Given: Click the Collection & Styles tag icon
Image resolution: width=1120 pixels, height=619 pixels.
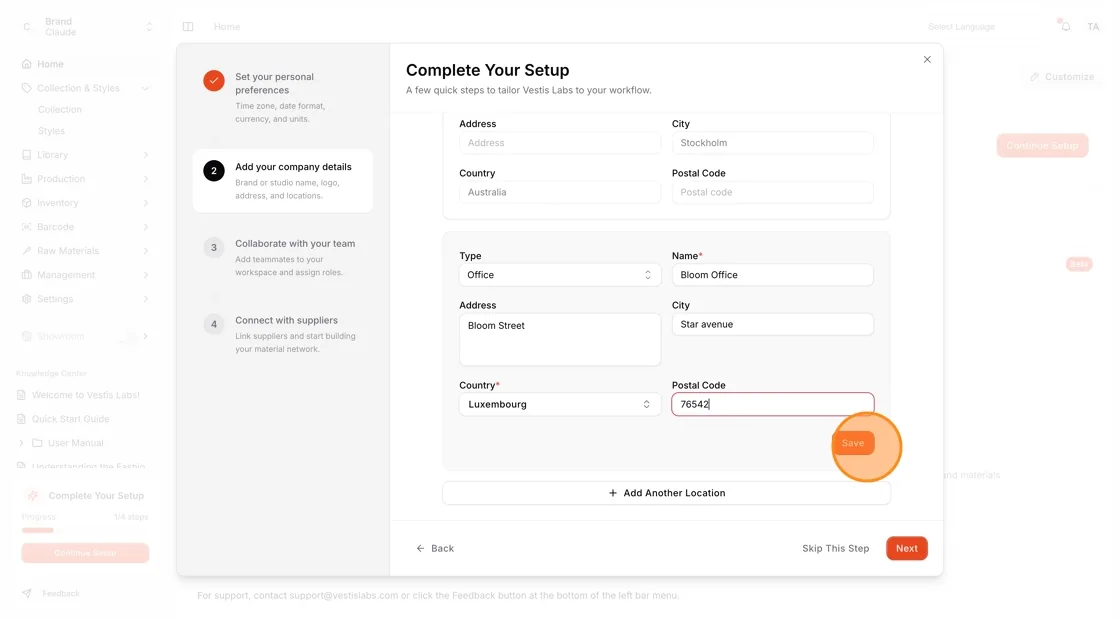Looking at the screenshot, I should pos(26,89).
